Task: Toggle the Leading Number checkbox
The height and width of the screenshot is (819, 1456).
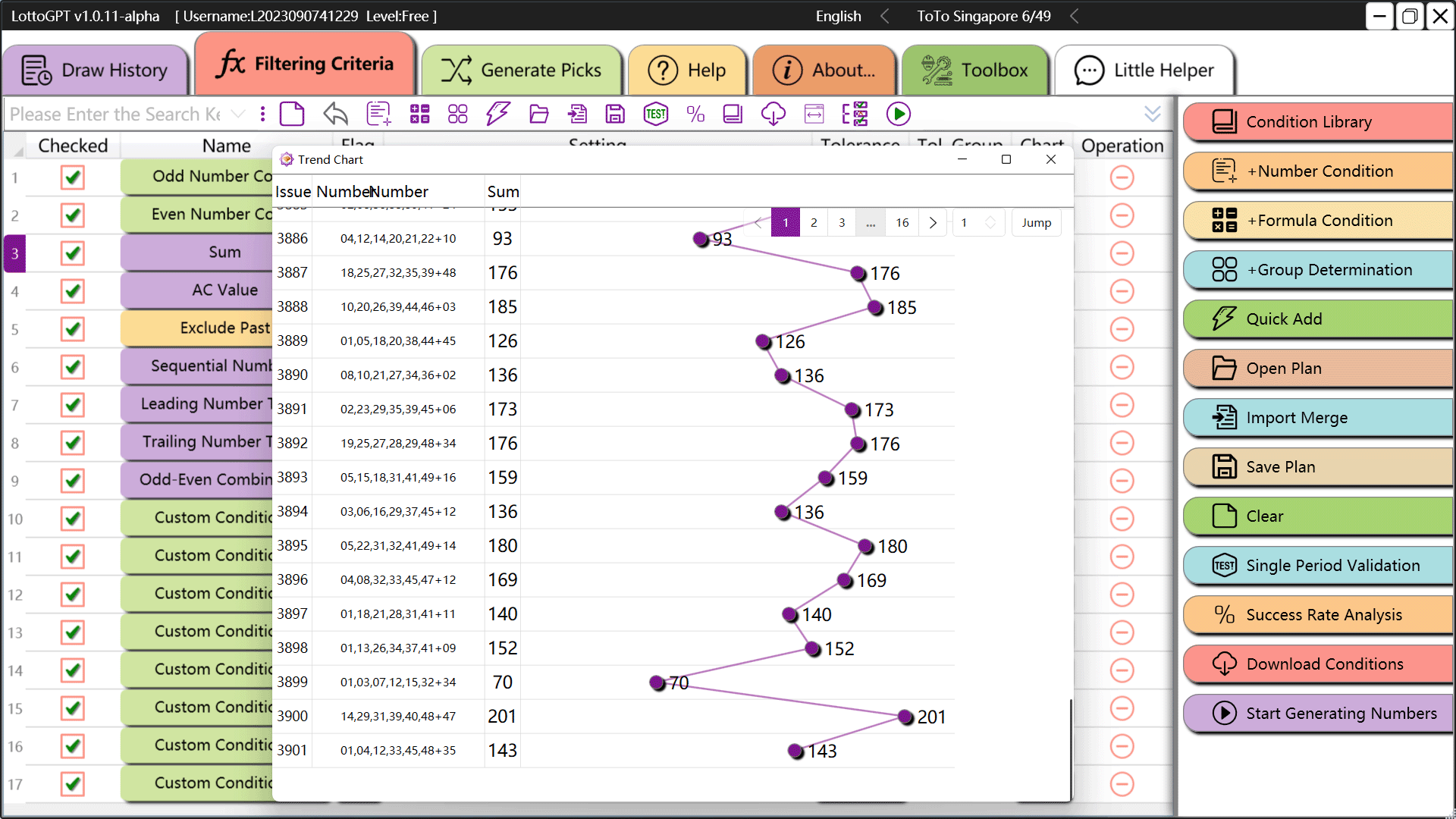Action: [x=73, y=405]
